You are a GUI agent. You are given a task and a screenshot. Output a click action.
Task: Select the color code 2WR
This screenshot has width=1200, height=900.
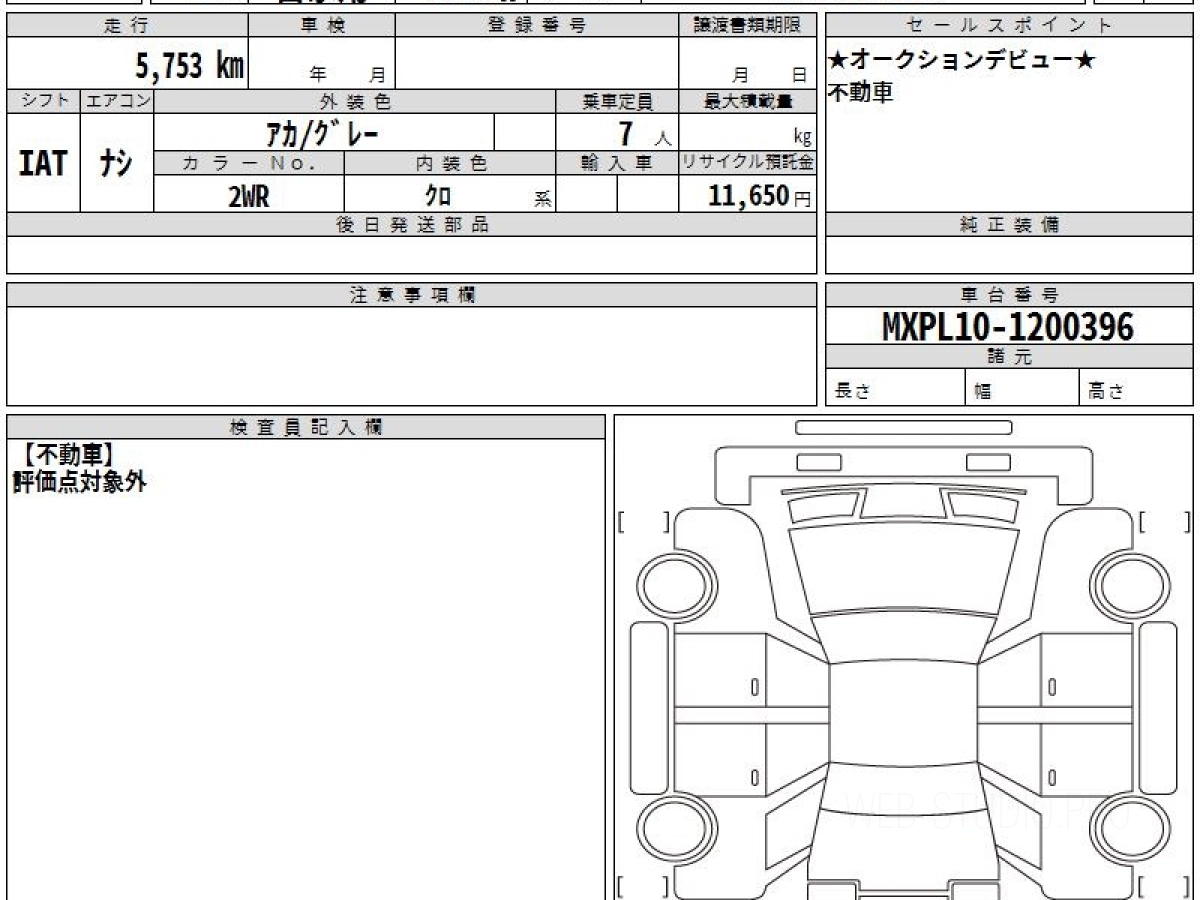point(249,196)
